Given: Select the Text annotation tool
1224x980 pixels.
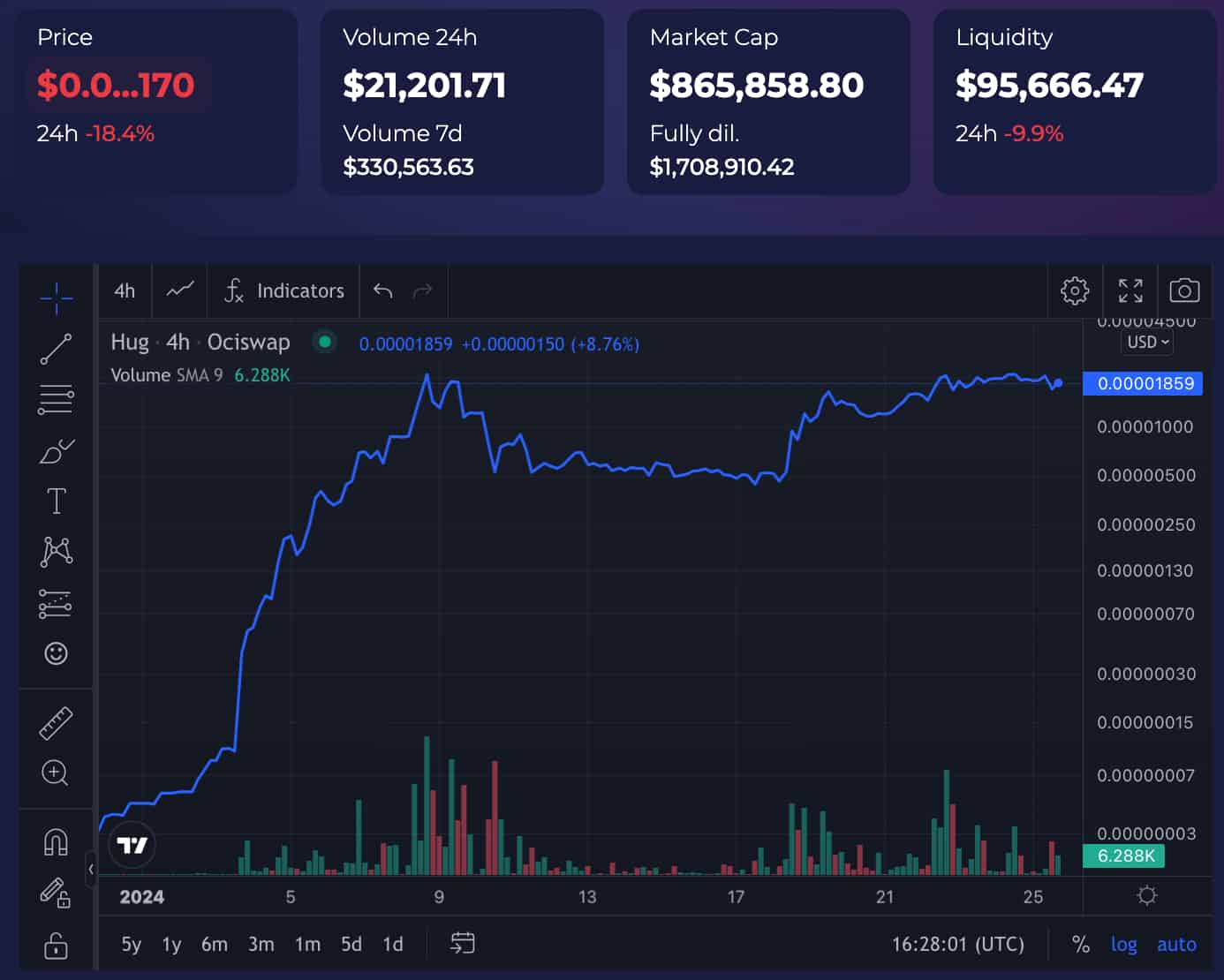Looking at the screenshot, I should pyautogui.click(x=56, y=501).
